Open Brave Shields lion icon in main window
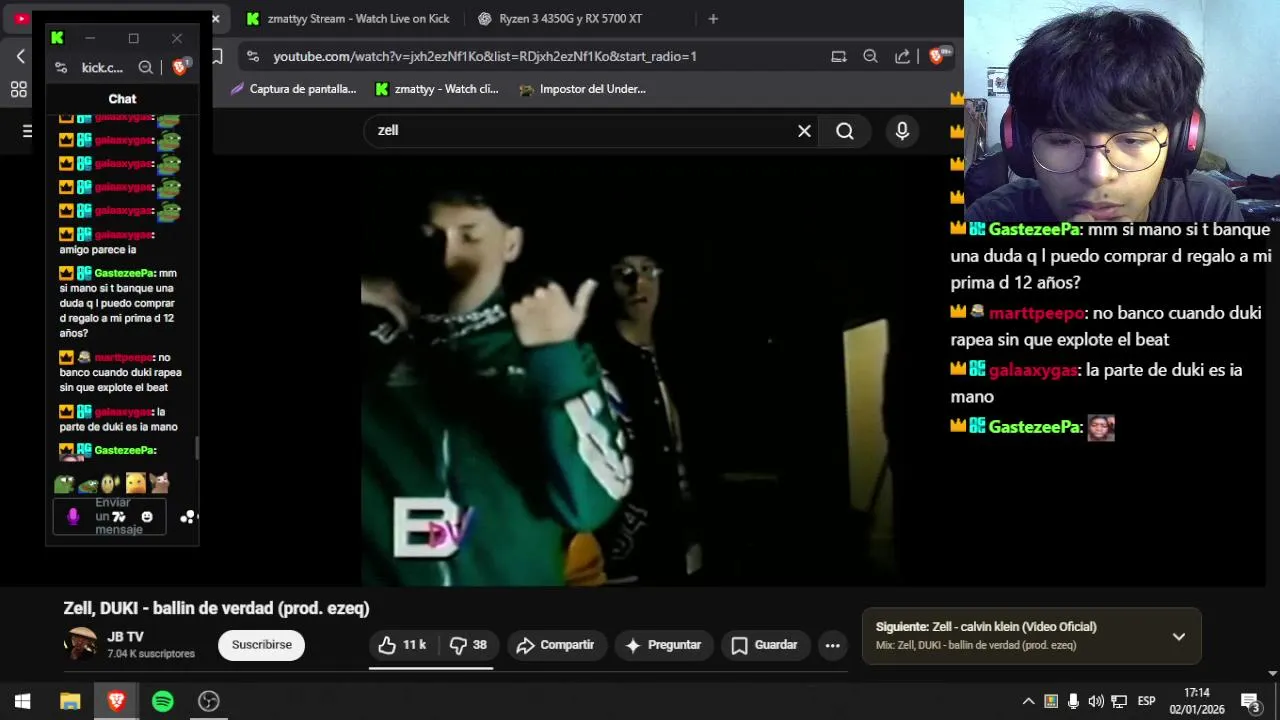1280x720 pixels. tap(938, 57)
